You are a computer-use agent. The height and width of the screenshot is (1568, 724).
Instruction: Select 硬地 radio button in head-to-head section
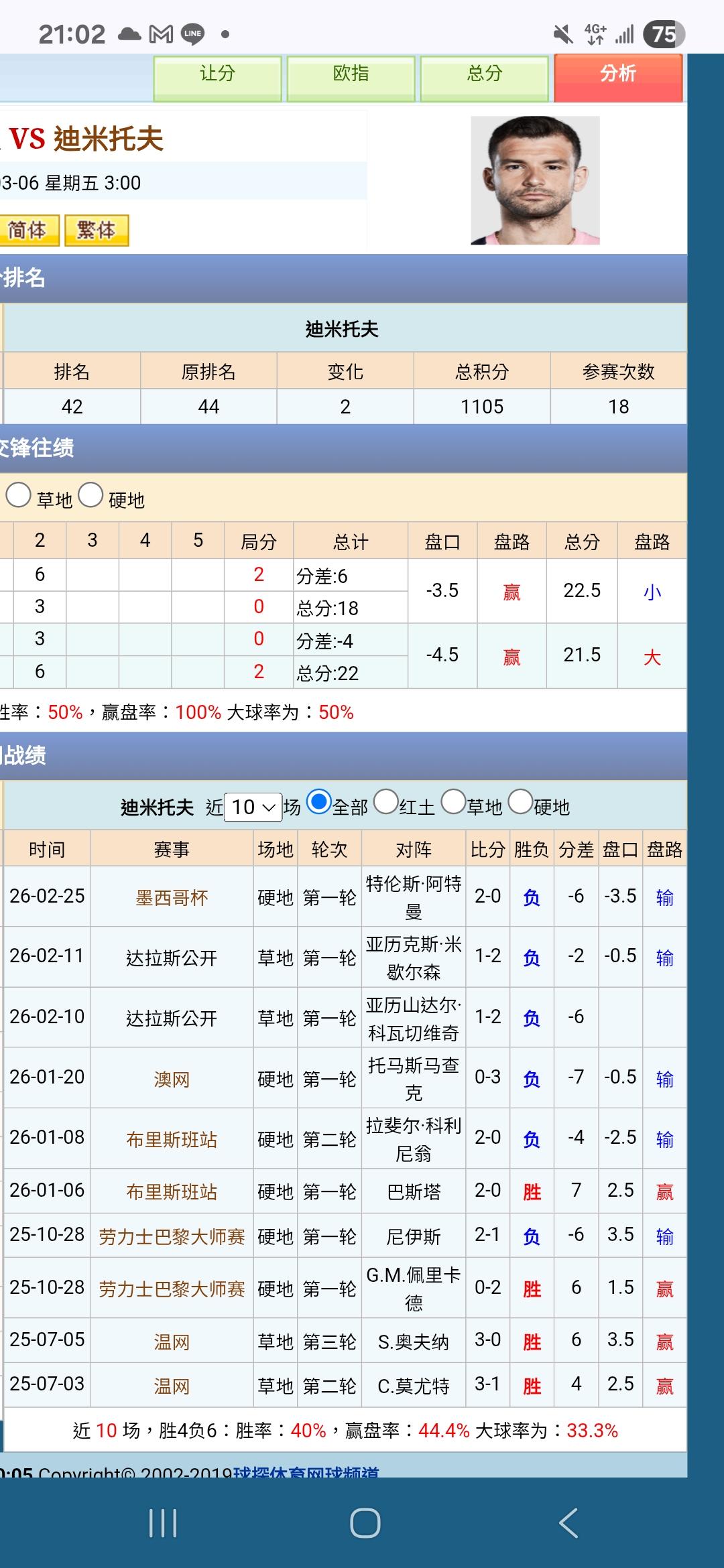click(x=90, y=496)
